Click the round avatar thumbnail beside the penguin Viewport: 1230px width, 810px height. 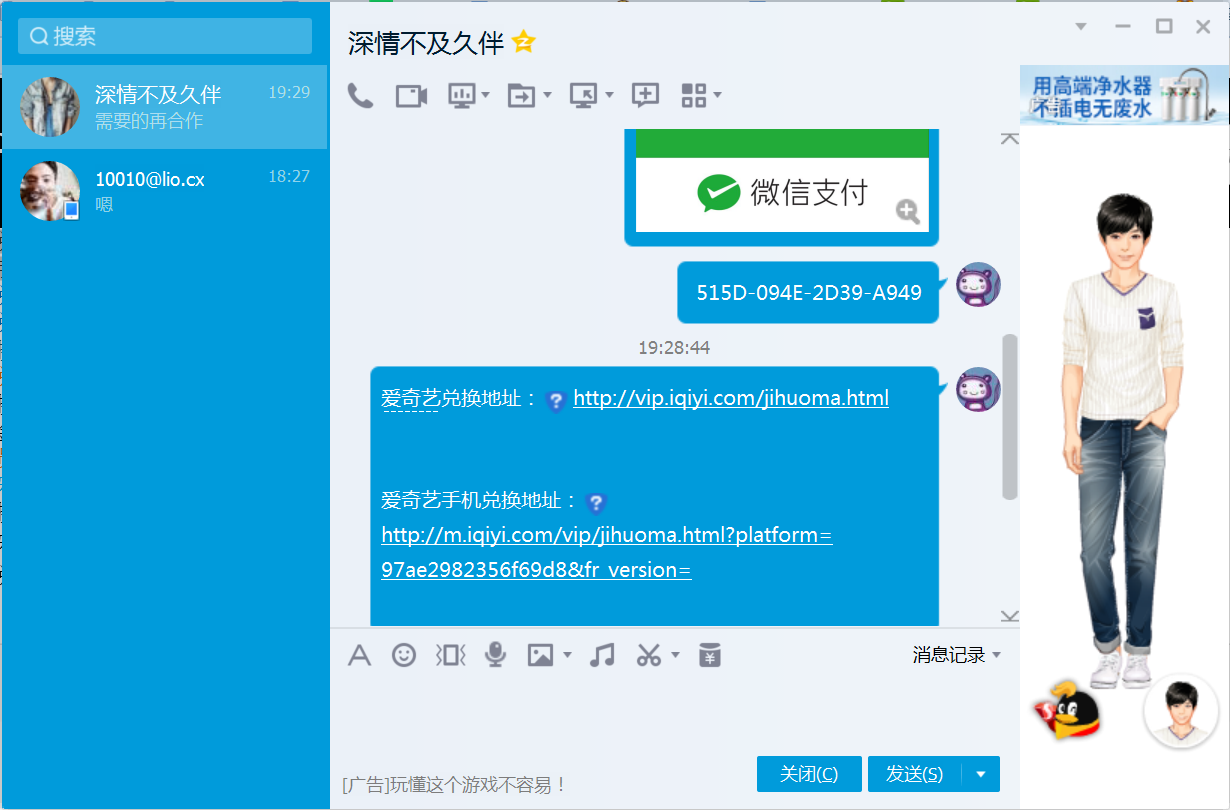(1181, 711)
